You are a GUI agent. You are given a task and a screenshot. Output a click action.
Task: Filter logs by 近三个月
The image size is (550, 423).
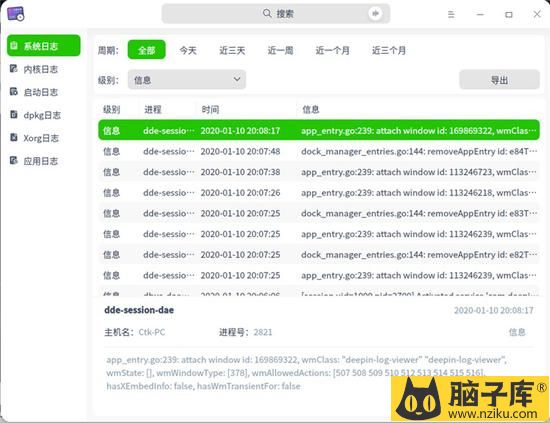point(389,51)
